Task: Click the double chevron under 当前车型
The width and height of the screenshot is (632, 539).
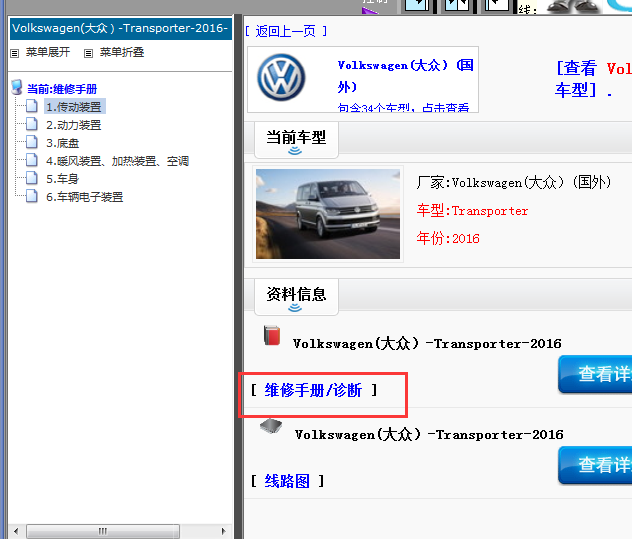Action: (295, 151)
